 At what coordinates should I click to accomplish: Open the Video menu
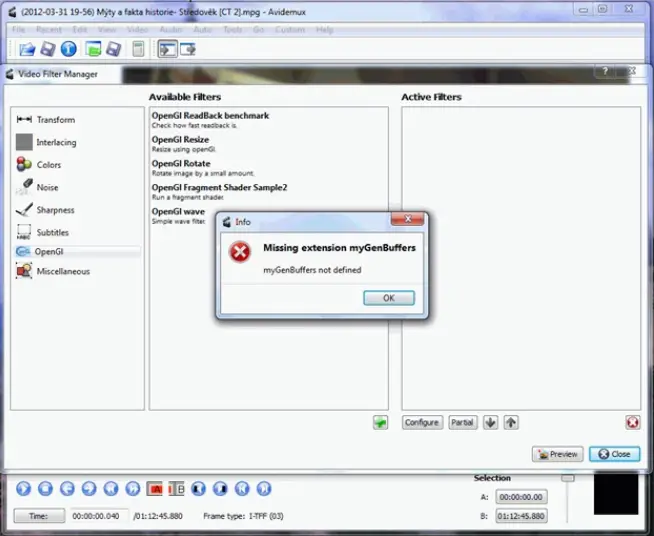(137, 30)
